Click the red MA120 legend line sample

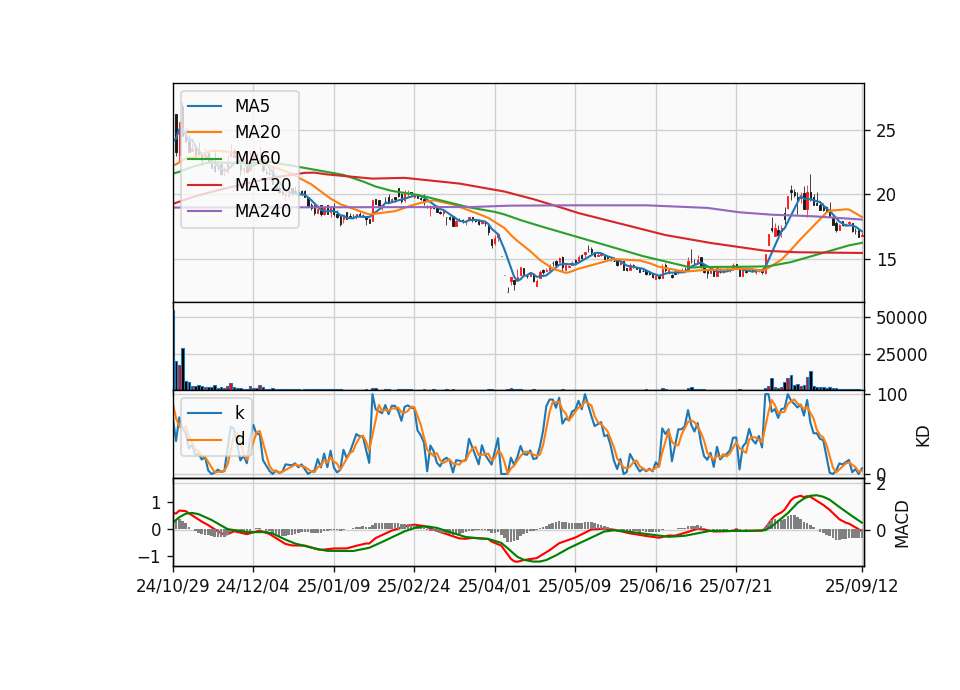[204, 184]
